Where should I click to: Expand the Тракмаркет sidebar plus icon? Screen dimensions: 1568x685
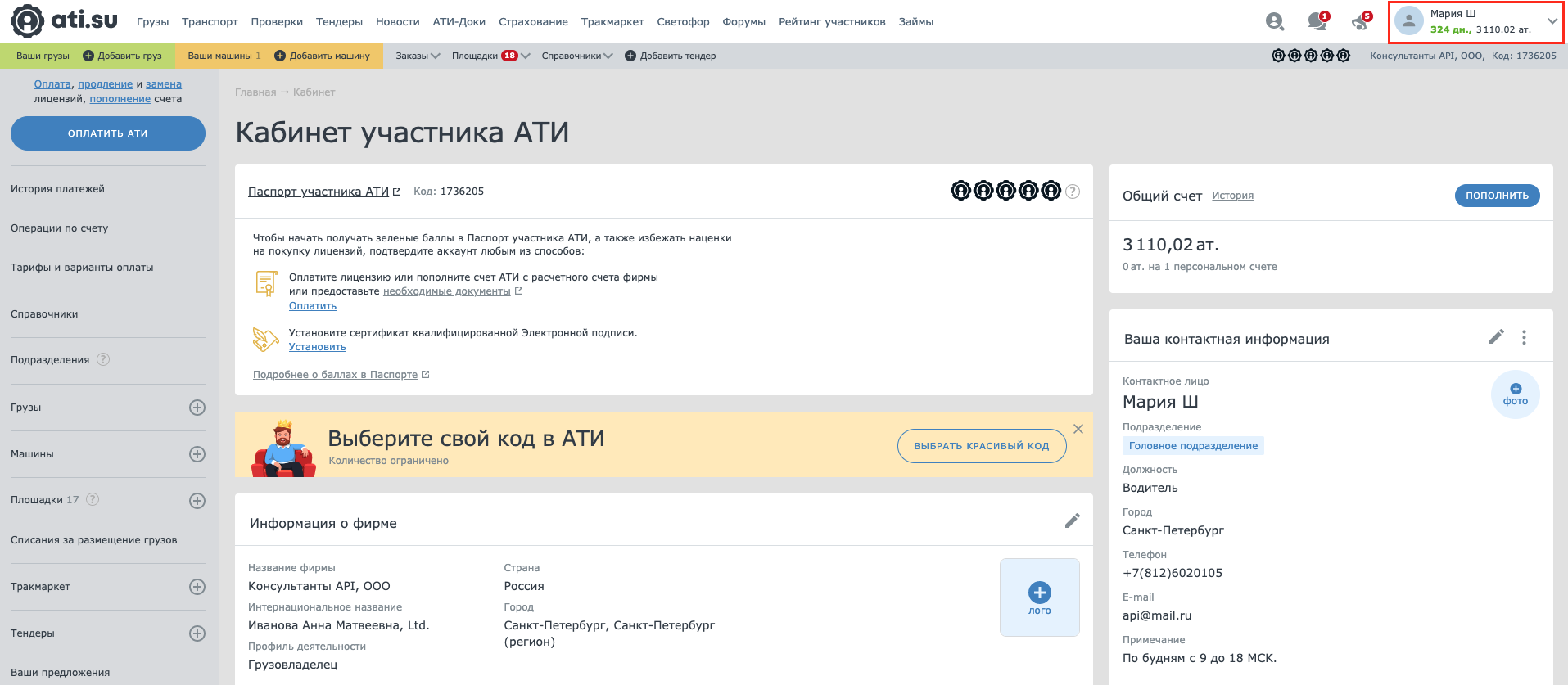coord(197,587)
